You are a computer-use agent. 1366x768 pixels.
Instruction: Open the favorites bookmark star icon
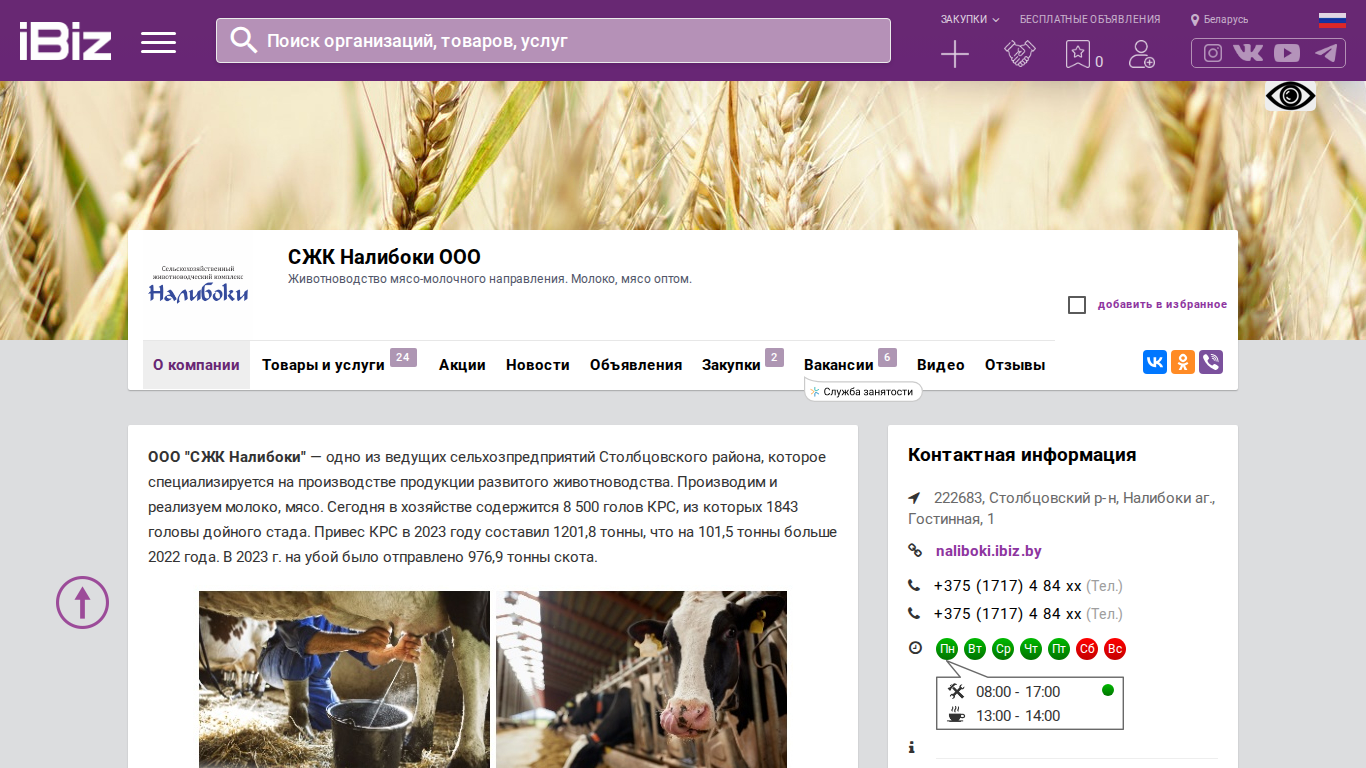(x=1077, y=54)
